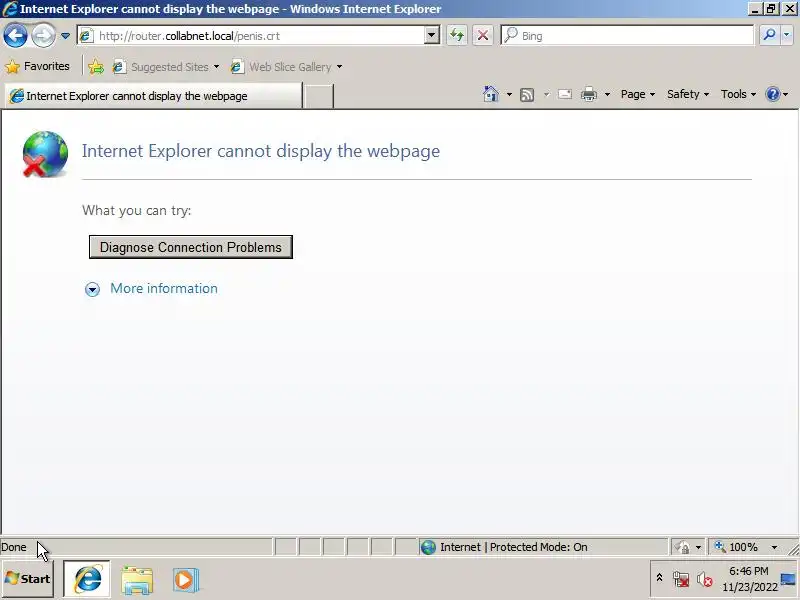Image resolution: width=800 pixels, height=600 pixels.
Task: Refresh the page with green arrows icon
Action: click(457, 36)
